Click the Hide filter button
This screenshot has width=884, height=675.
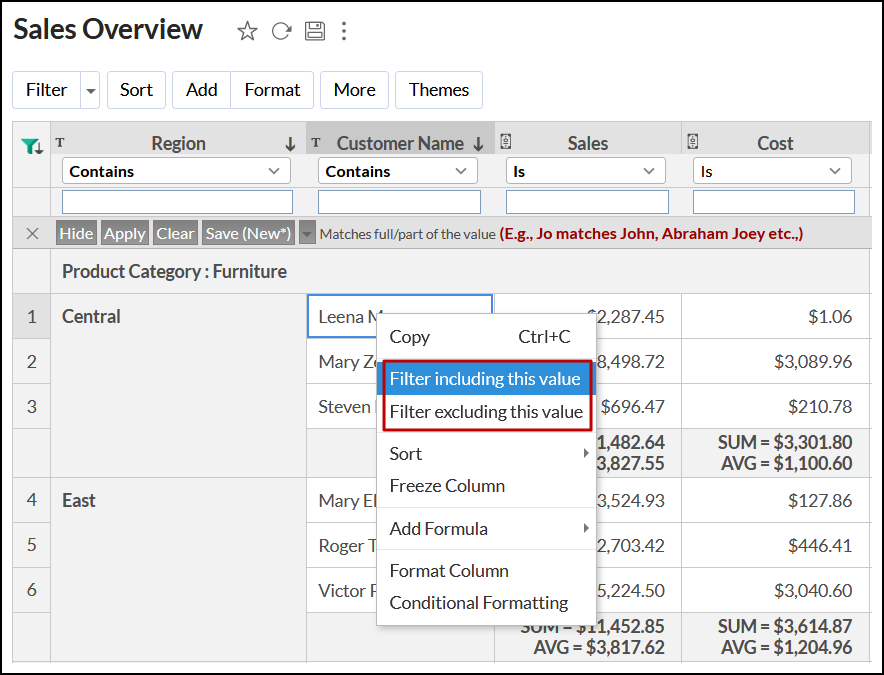(x=76, y=234)
